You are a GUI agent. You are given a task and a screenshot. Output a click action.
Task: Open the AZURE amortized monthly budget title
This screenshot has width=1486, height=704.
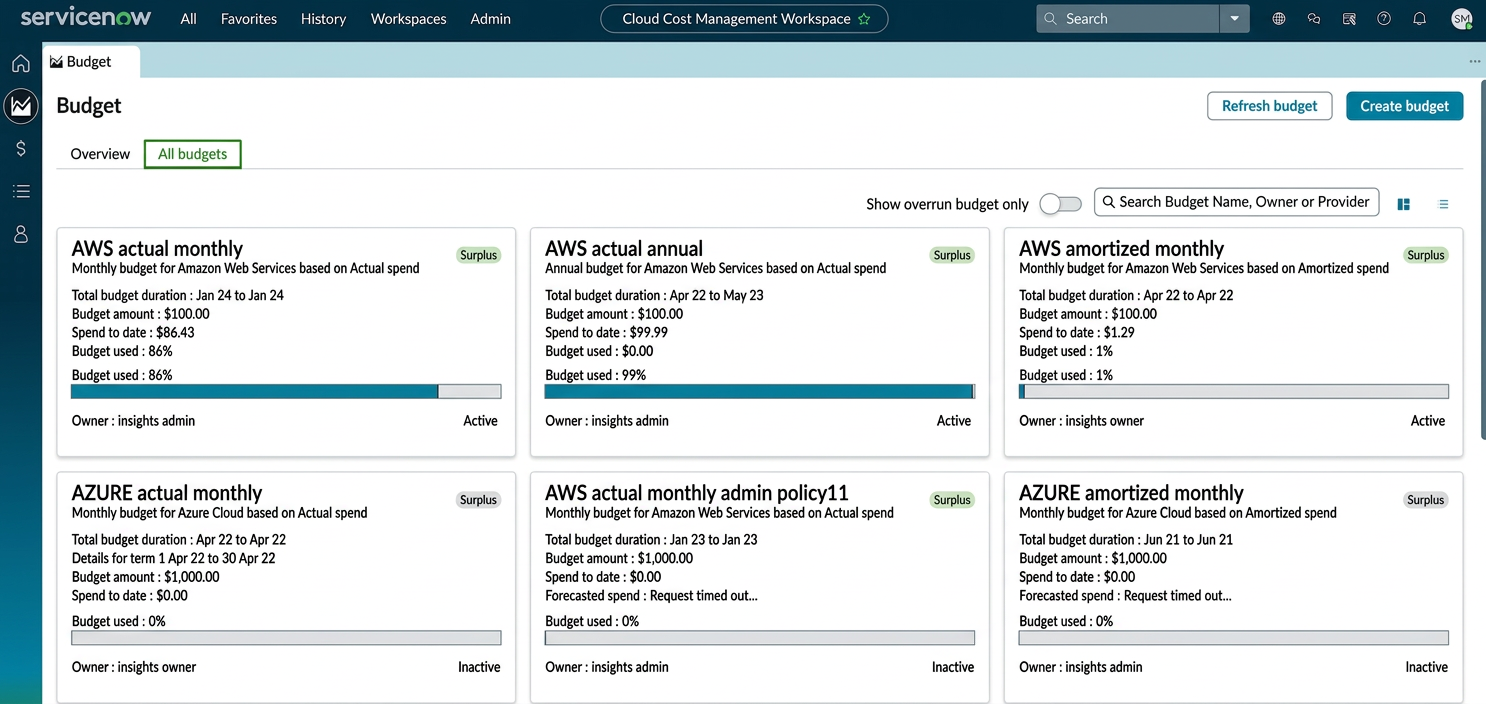click(1131, 493)
